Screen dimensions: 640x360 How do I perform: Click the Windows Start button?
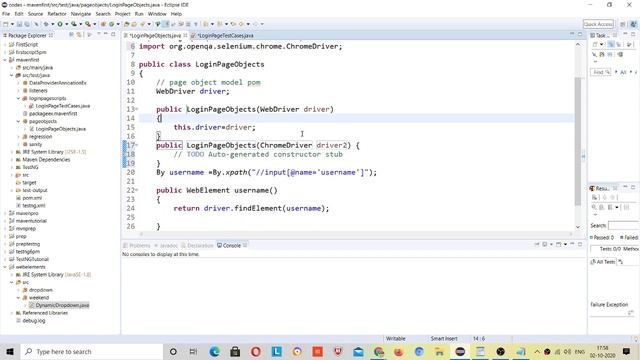10,351
